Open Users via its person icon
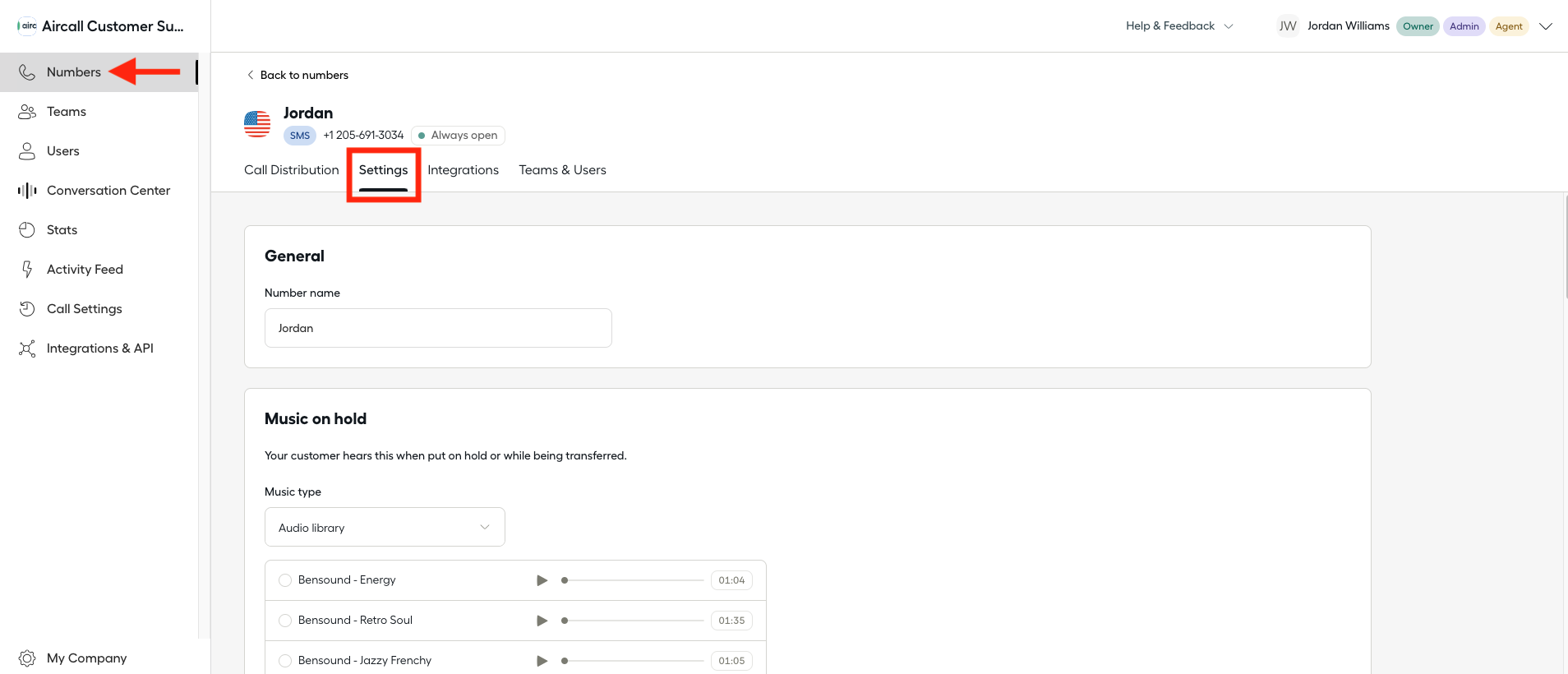This screenshot has width=1568, height=674. 27,151
